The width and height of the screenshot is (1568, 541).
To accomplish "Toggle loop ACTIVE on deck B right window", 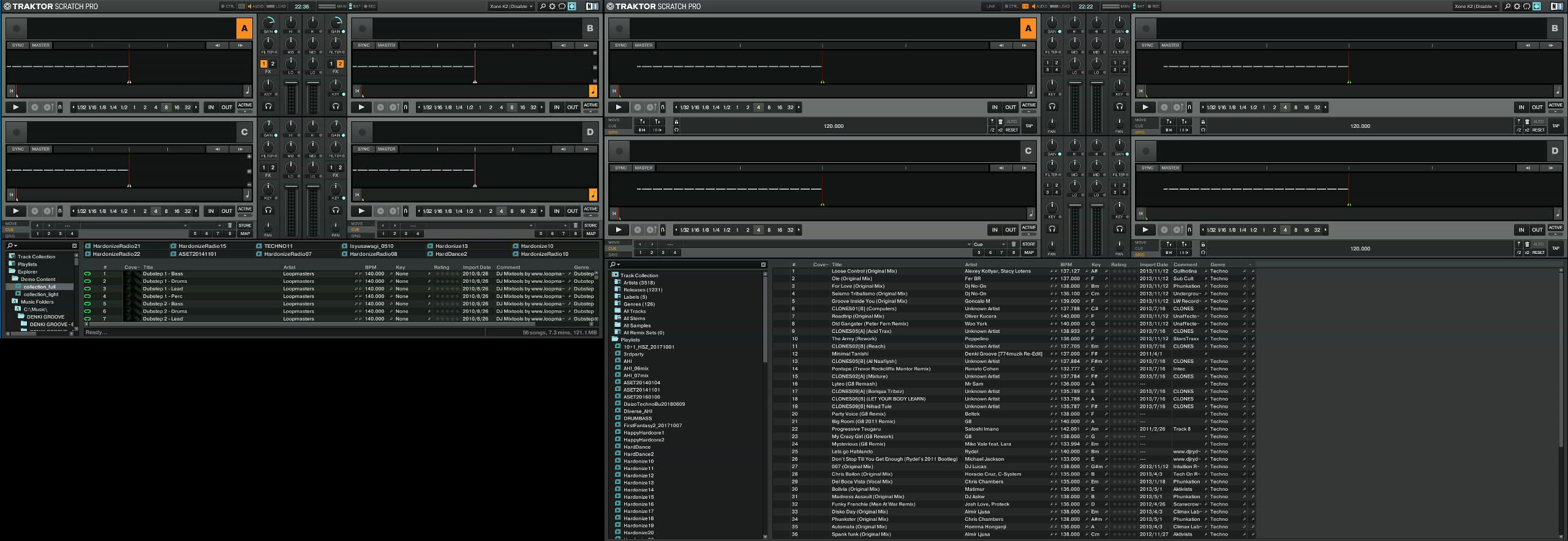I will point(1556,105).
